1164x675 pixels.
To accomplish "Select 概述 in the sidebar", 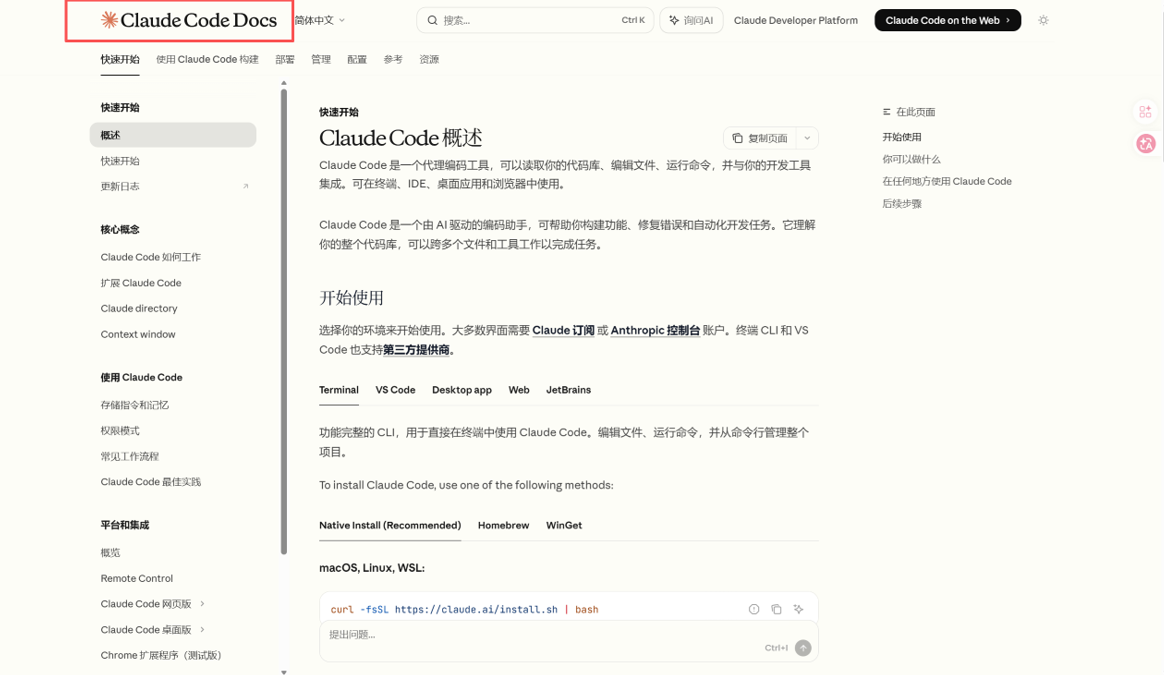I will click(x=173, y=135).
